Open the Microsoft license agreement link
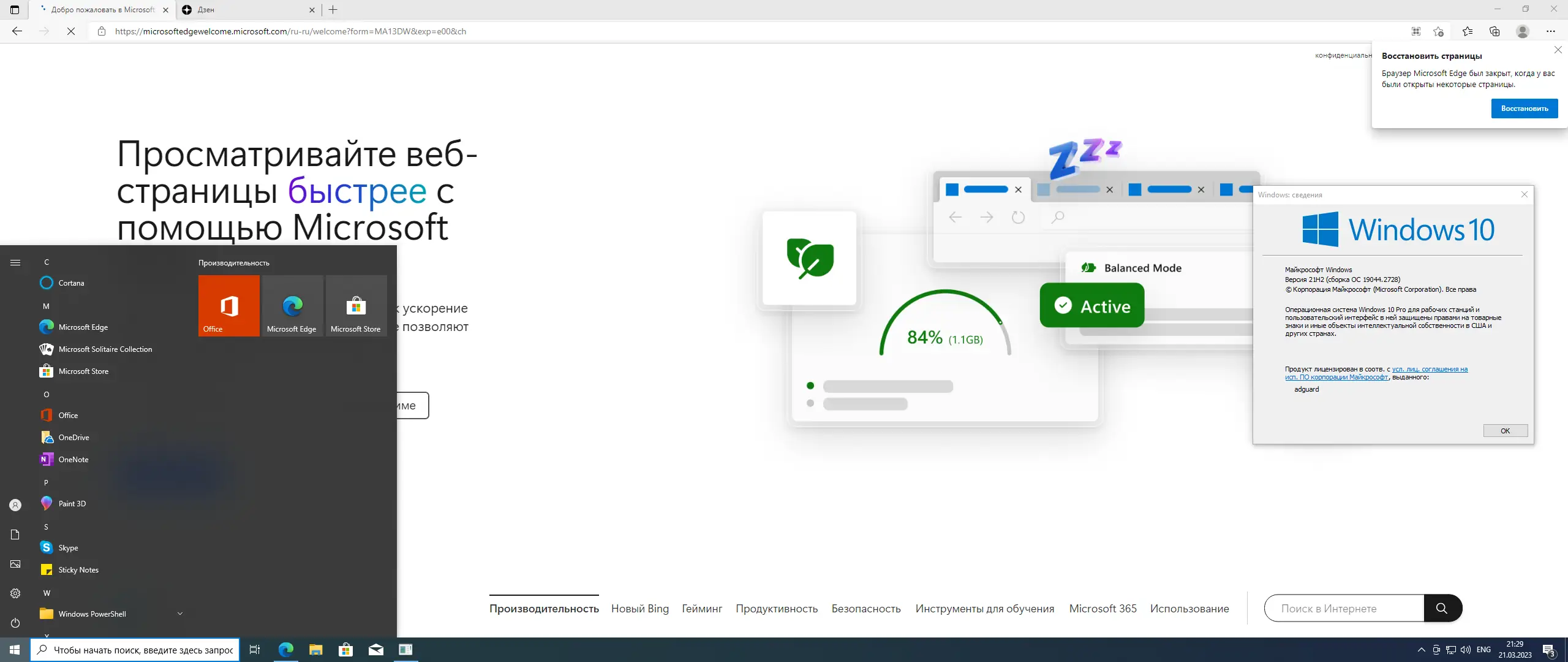This screenshot has height=662, width=1568. click(1429, 370)
